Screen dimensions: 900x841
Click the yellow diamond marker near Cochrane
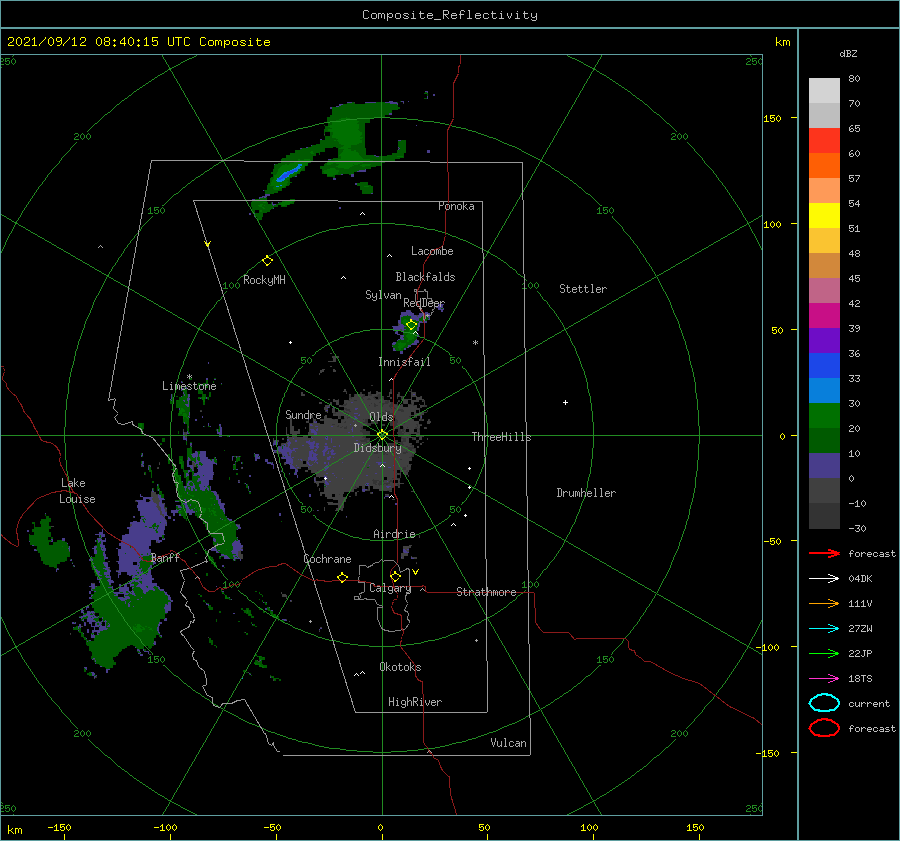click(x=342, y=577)
